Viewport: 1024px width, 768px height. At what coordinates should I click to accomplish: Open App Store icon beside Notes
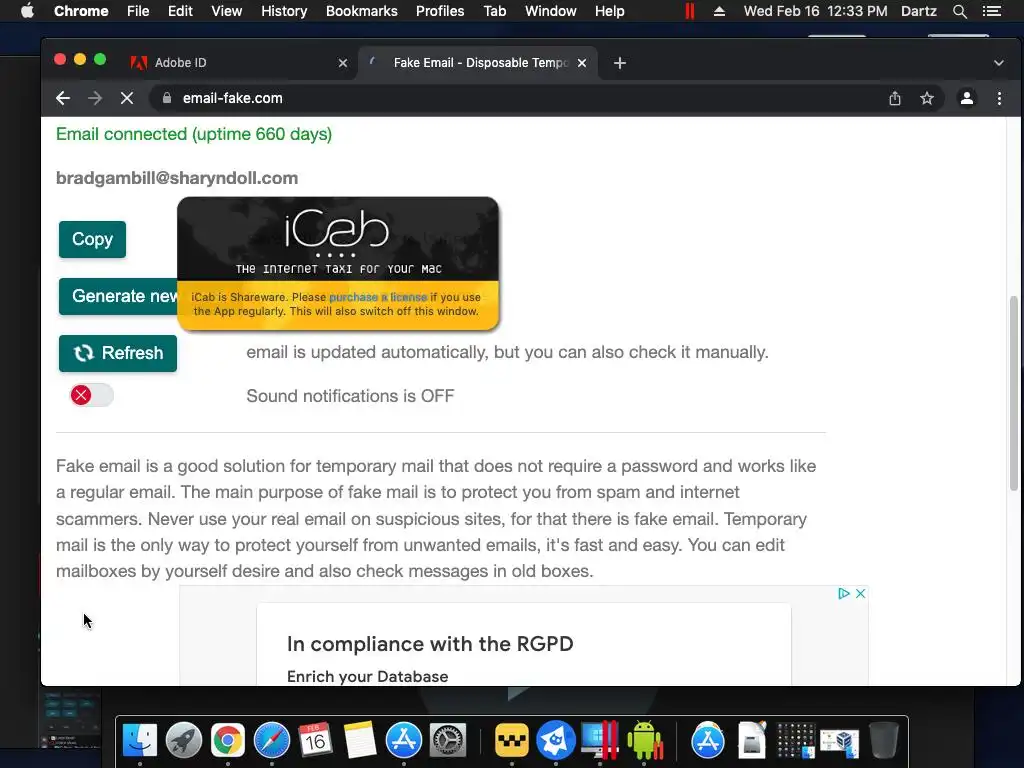tap(404, 741)
